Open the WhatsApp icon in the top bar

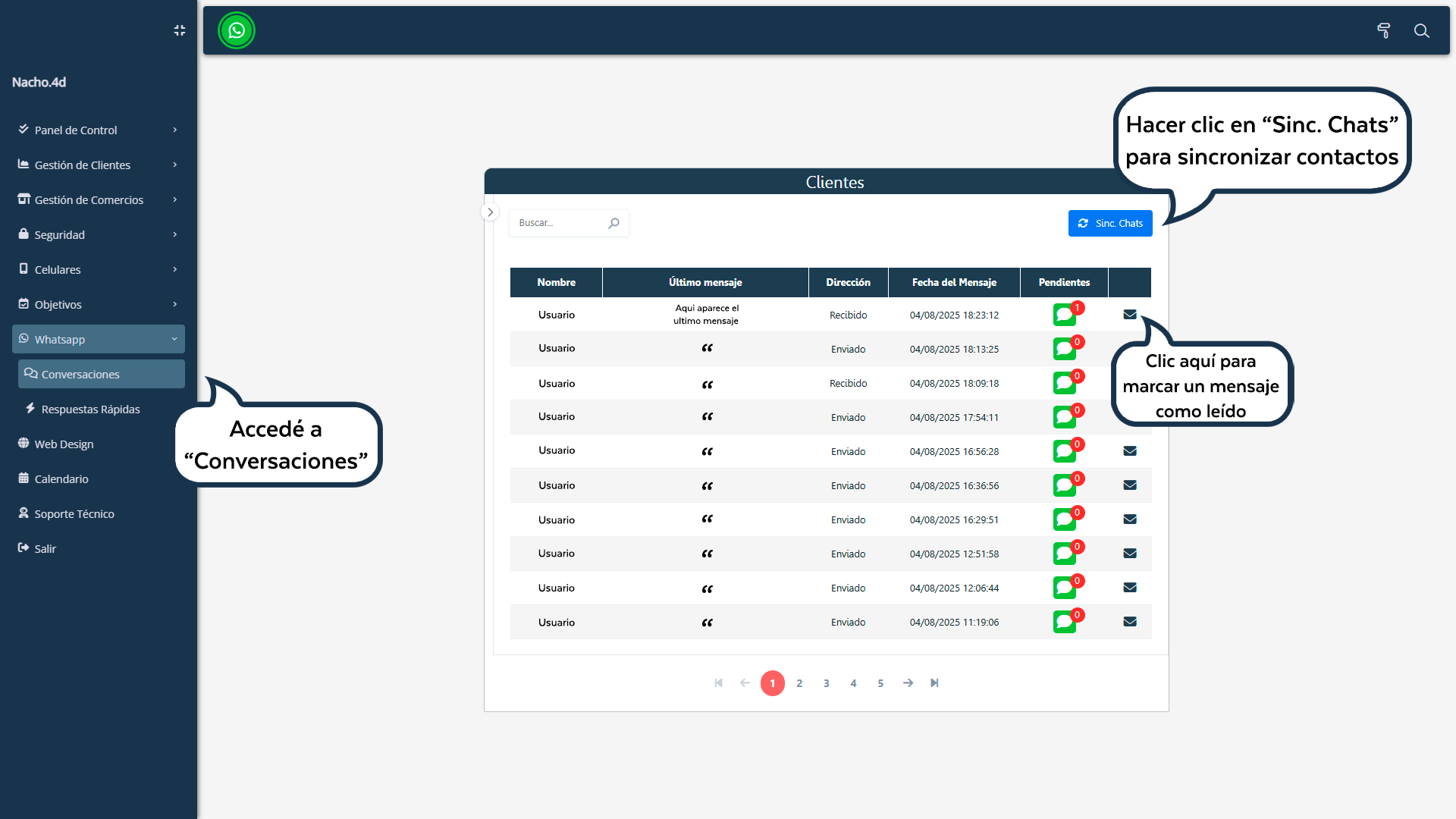[236, 30]
